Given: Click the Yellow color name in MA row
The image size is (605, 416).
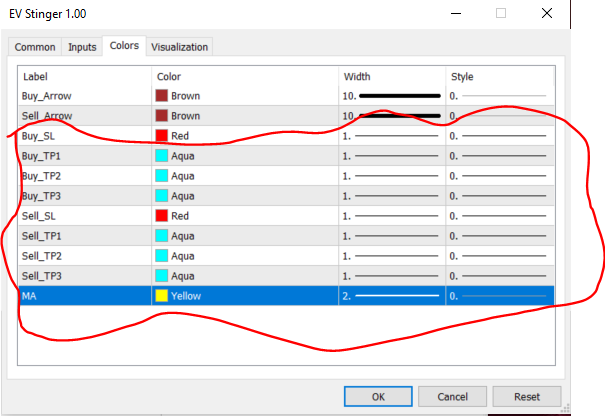Looking at the screenshot, I should [186, 296].
